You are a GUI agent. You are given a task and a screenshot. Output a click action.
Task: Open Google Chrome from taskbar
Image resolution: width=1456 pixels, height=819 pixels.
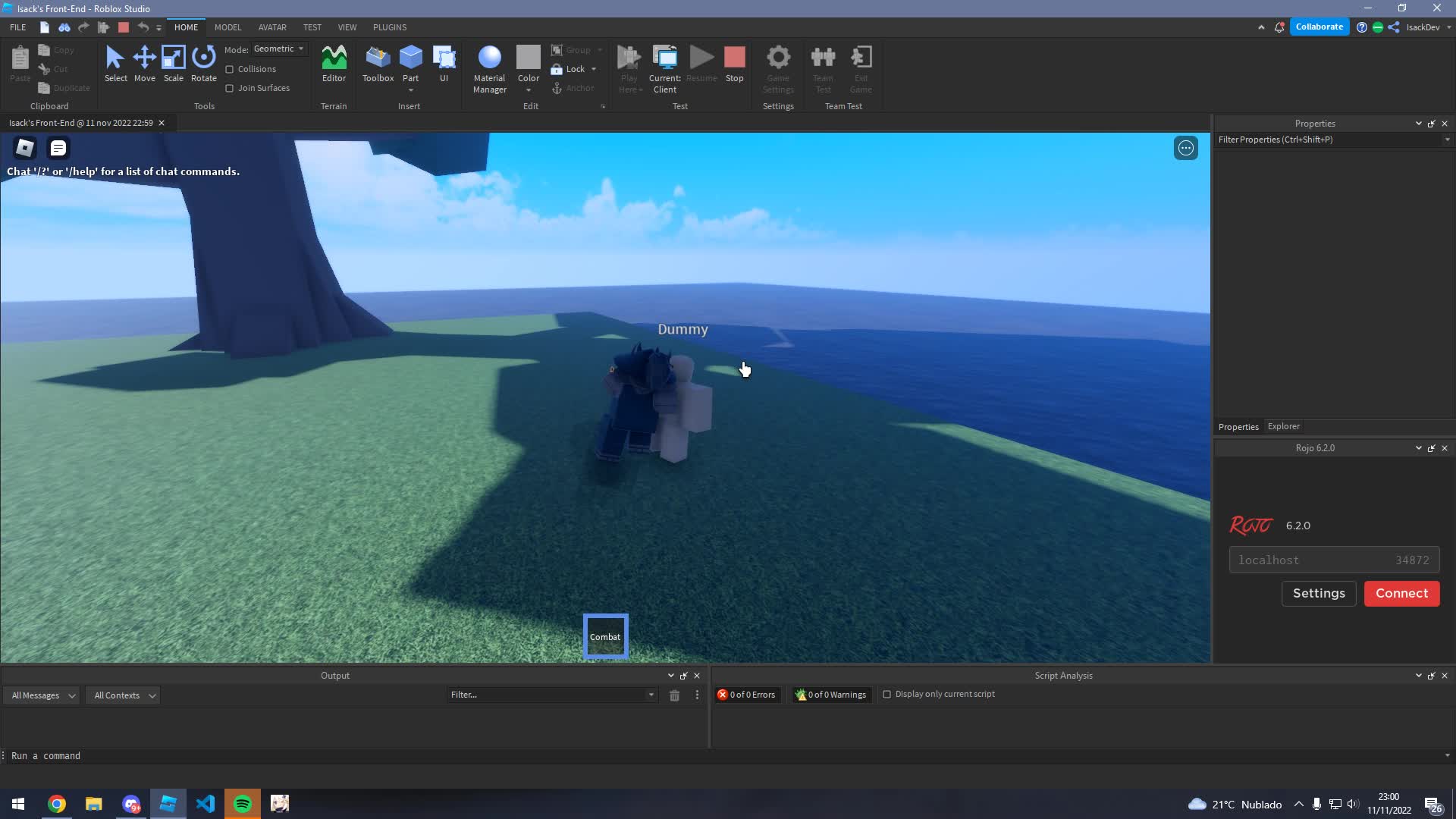(57, 804)
